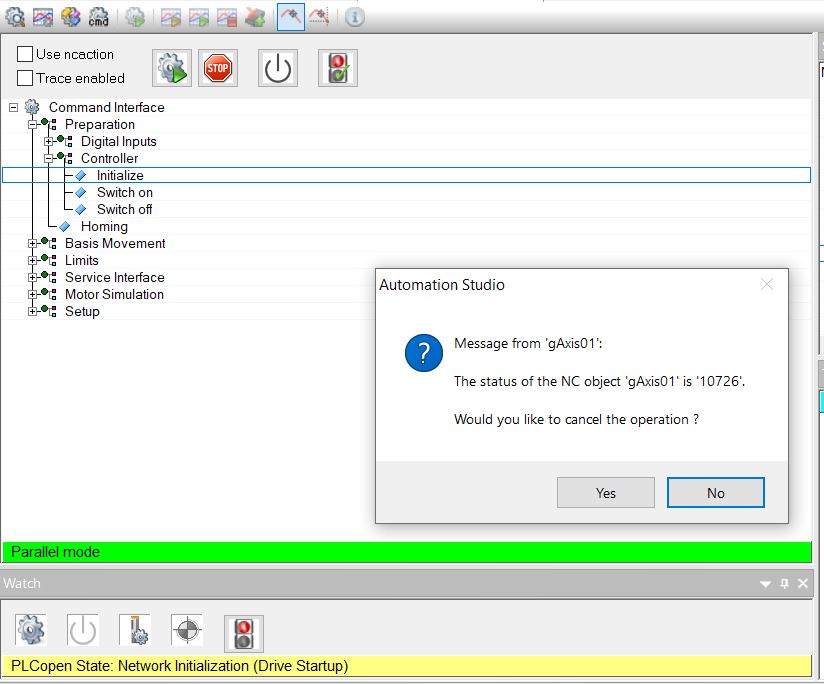Open the cmd gear toolbar icon
This screenshot has width=824, height=684.
98,17
